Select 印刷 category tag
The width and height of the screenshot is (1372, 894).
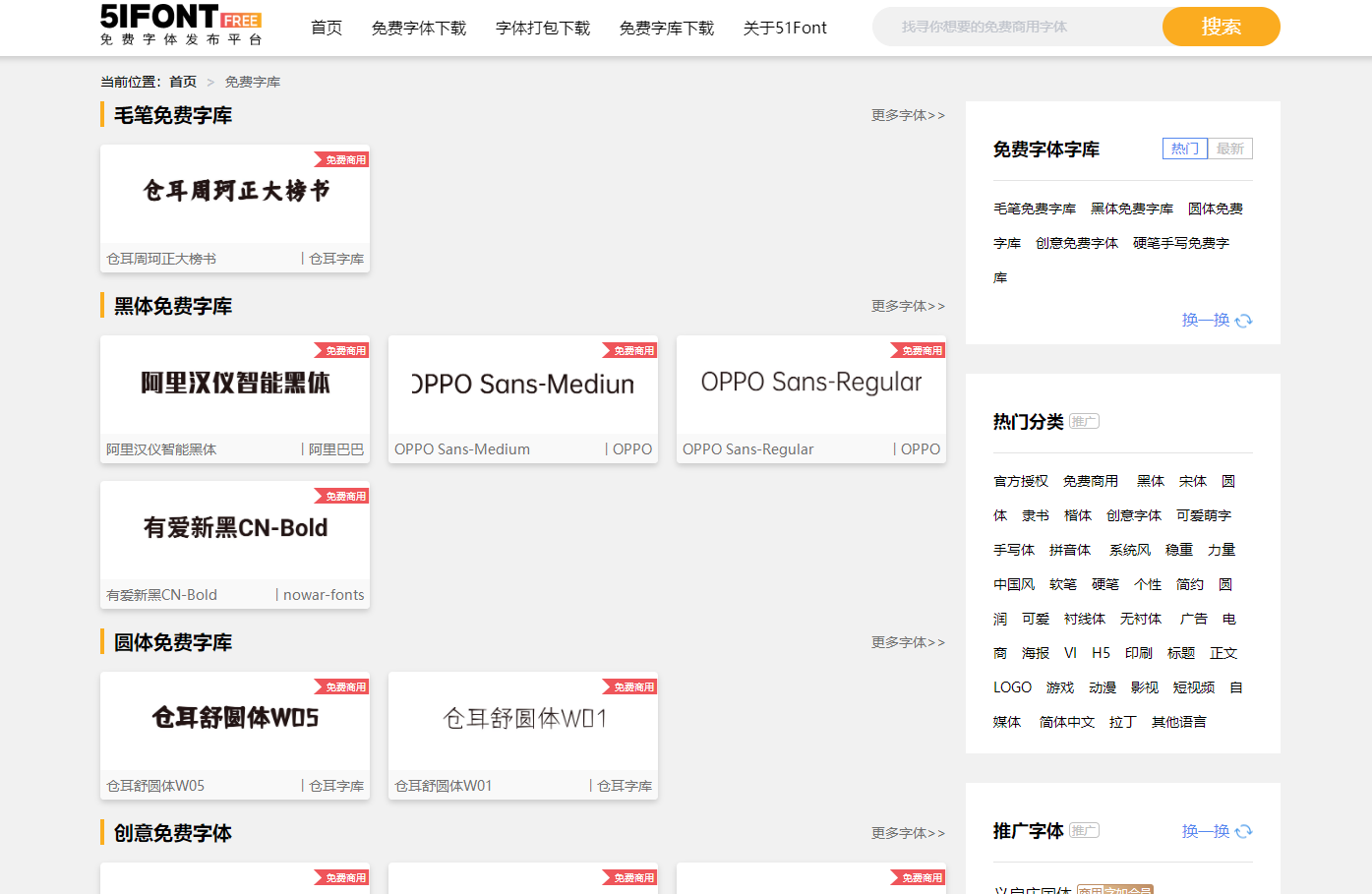click(x=1139, y=653)
